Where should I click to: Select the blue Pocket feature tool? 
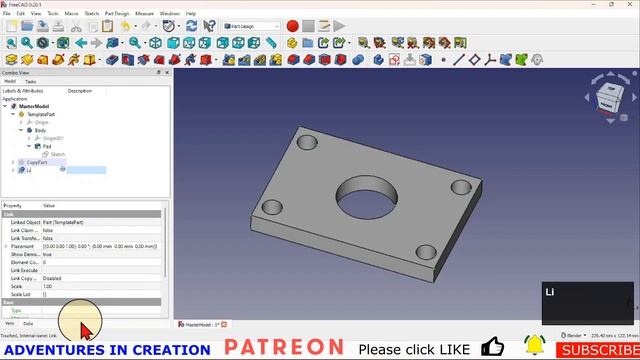(112, 60)
